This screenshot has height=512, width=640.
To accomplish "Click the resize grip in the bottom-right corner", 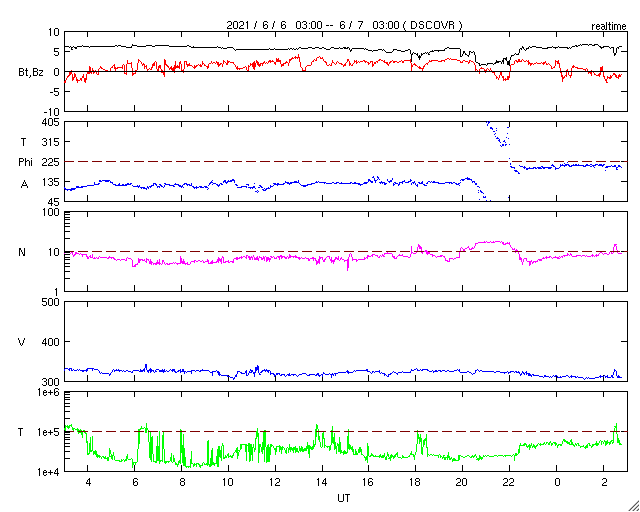I will coord(633,505).
